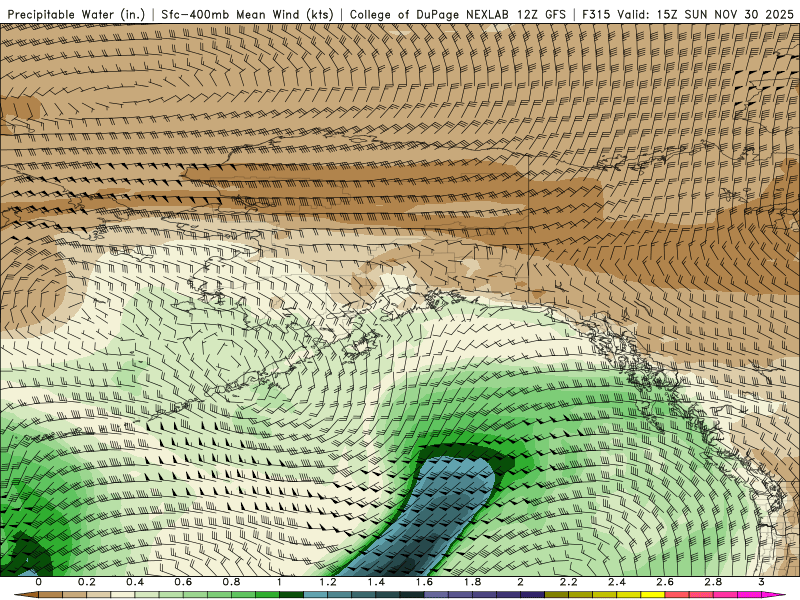
Task: Click the '0.8' color scale label
Action: coord(232,582)
